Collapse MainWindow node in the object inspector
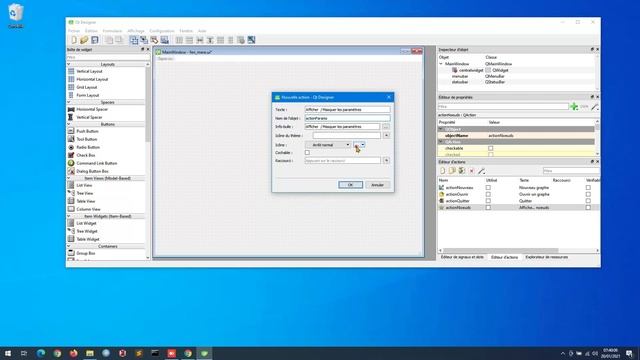This screenshot has height=360, width=640. (441, 64)
